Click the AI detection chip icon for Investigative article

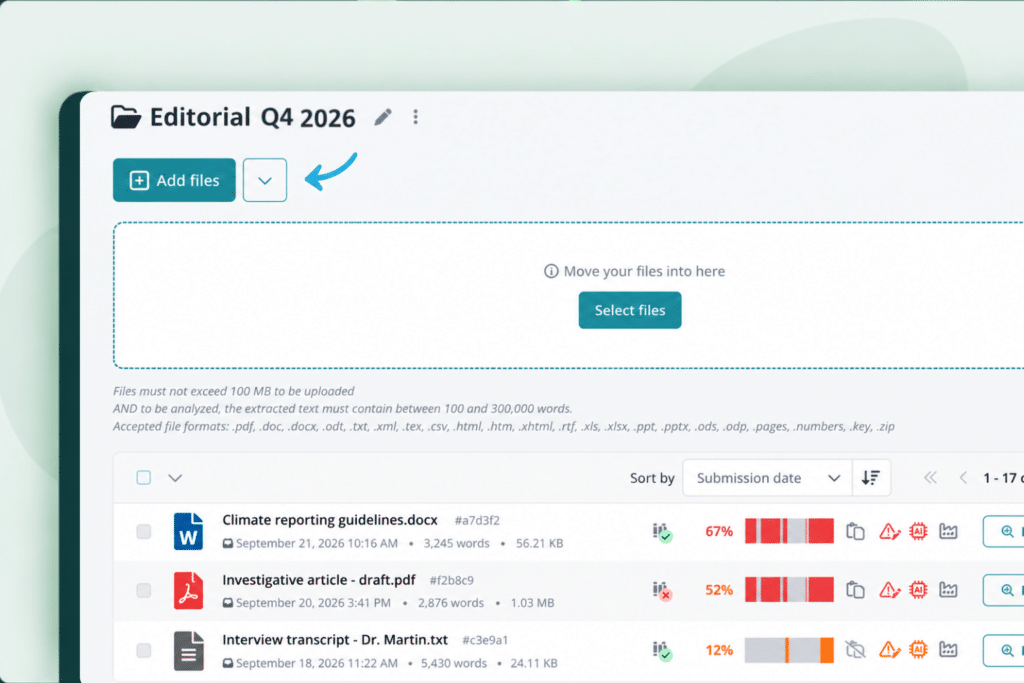[x=918, y=590]
